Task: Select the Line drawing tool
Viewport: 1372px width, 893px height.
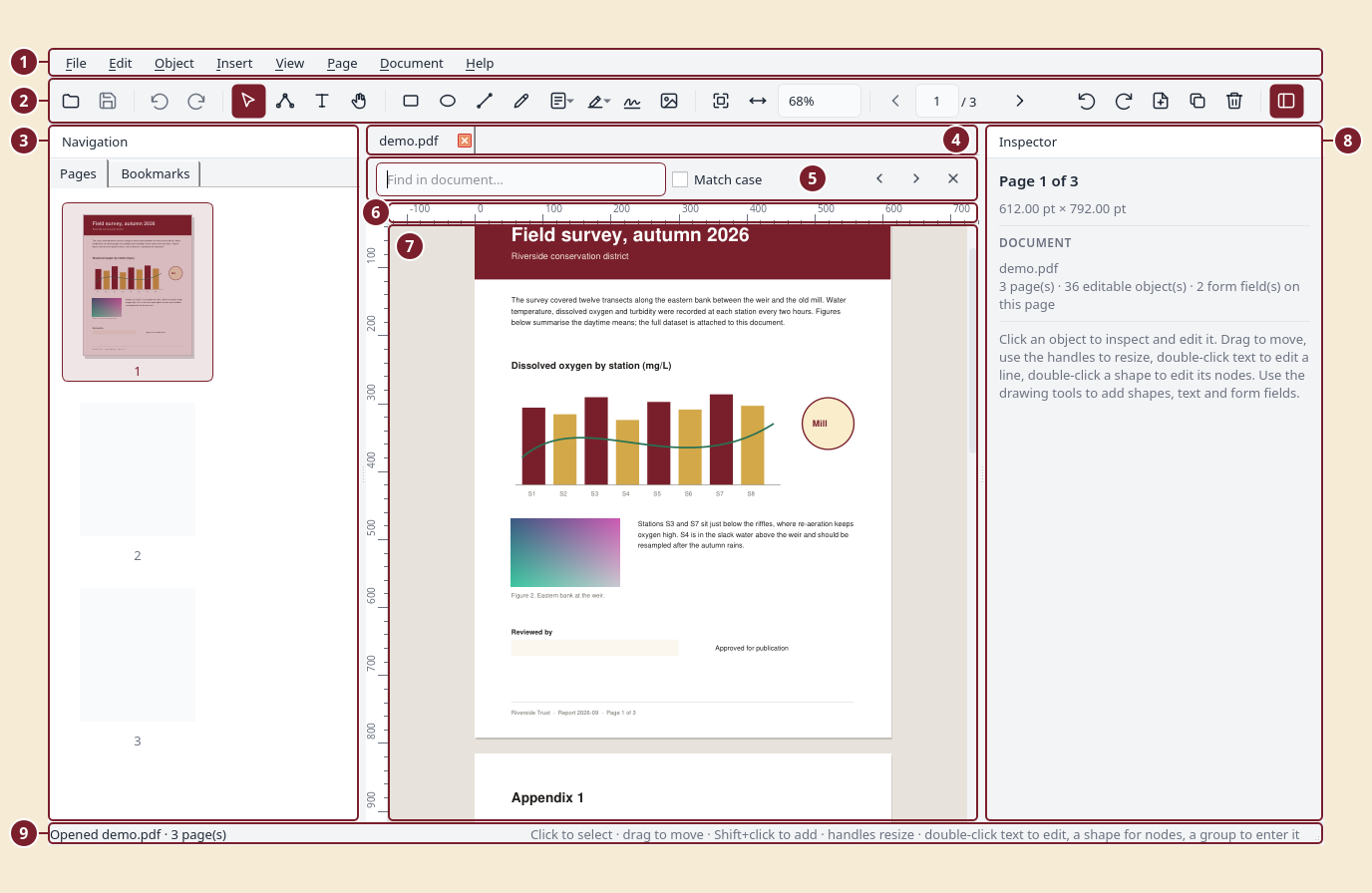Action: point(485,101)
